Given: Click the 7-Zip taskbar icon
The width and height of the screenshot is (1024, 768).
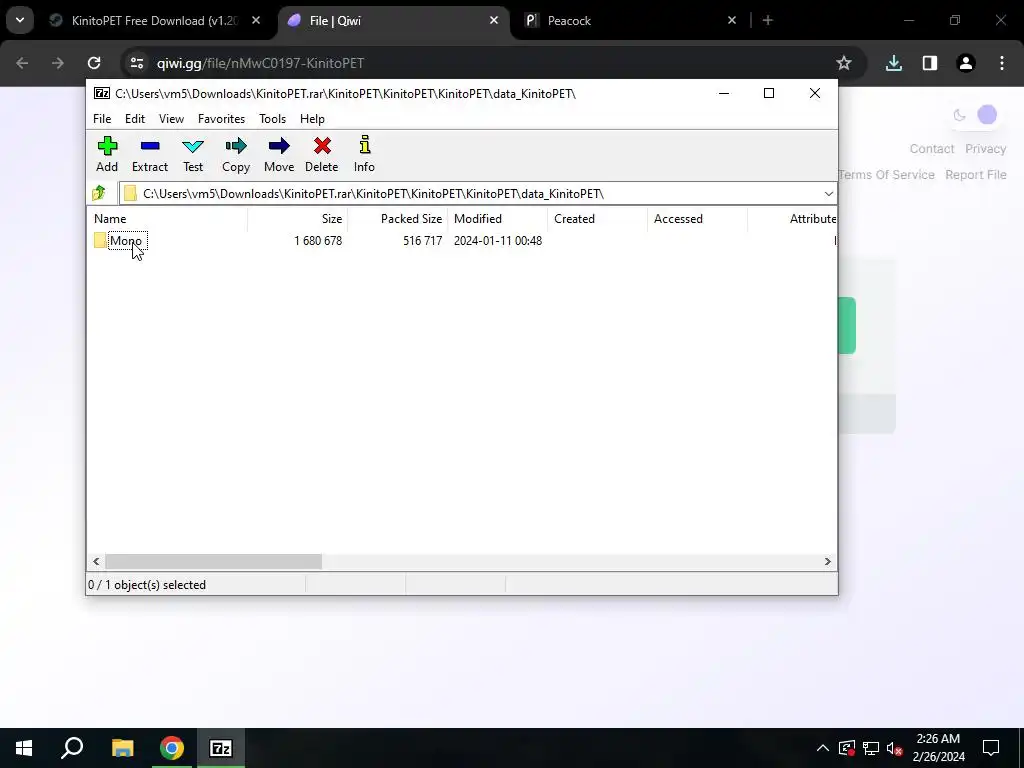Looking at the screenshot, I should tap(221, 748).
